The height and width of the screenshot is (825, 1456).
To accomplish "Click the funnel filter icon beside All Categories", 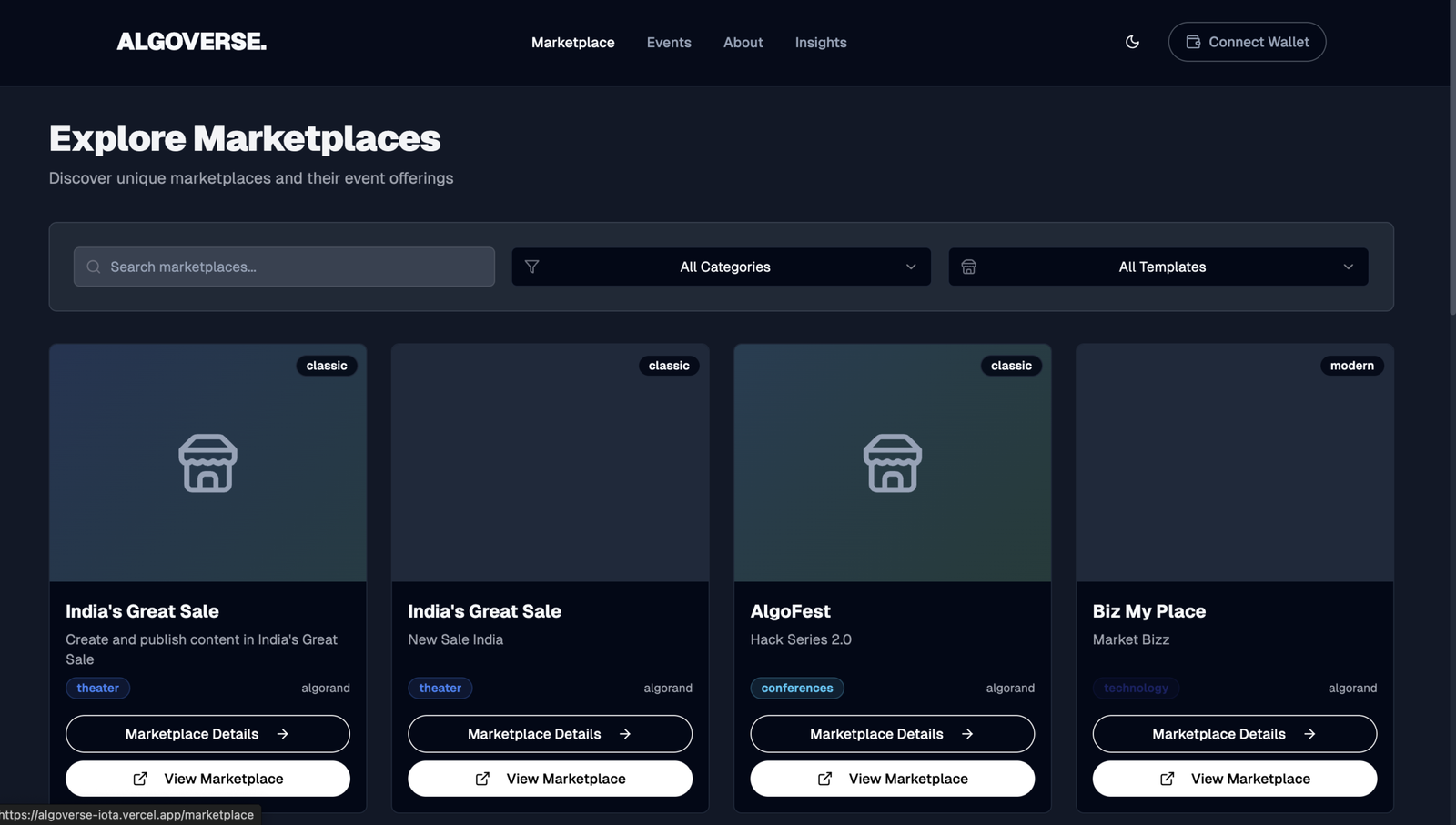I will (x=532, y=267).
